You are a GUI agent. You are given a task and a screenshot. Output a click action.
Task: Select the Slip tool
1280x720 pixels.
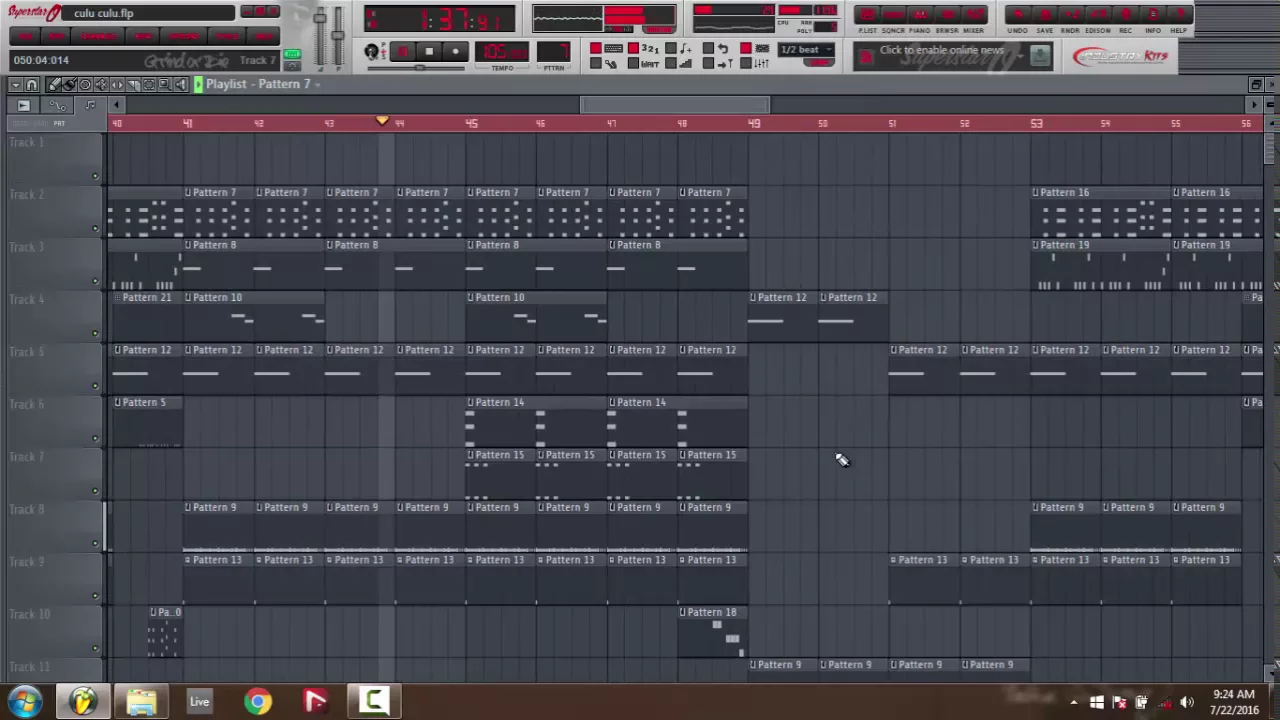pos(117,84)
